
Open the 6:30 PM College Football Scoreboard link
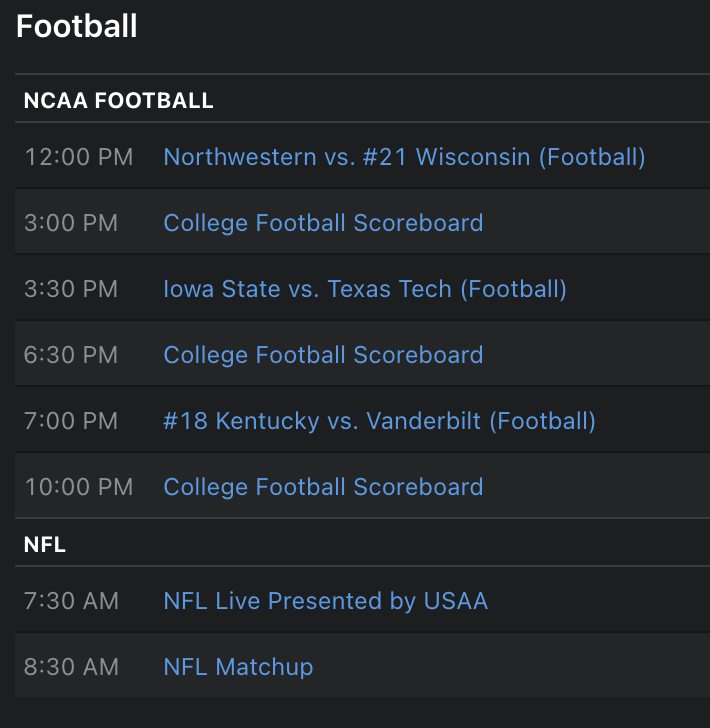point(323,355)
